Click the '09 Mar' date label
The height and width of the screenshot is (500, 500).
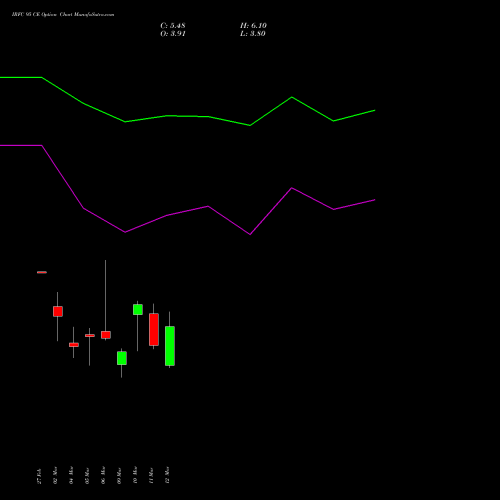[119, 476]
